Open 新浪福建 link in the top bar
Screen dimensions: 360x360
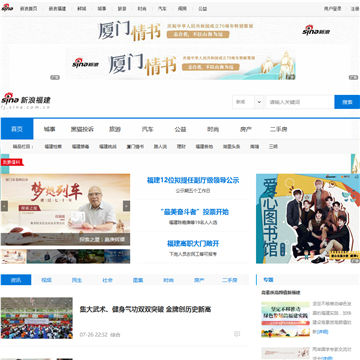[x=57, y=9]
